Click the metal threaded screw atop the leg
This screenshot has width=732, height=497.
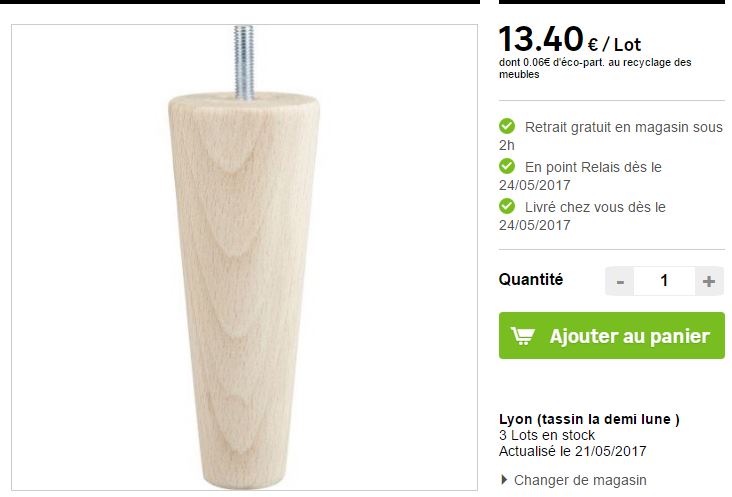tap(244, 63)
